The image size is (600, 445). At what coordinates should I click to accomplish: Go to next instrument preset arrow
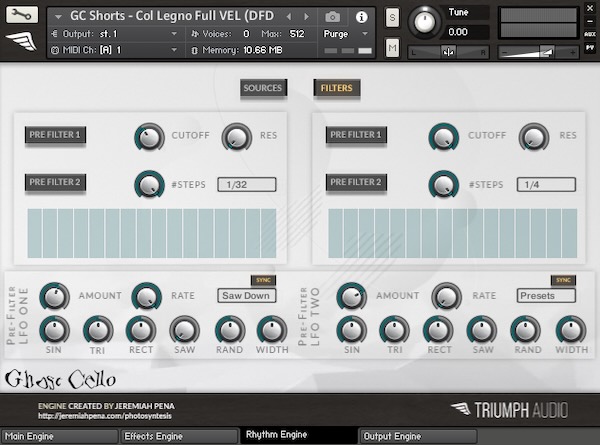(x=306, y=16)
